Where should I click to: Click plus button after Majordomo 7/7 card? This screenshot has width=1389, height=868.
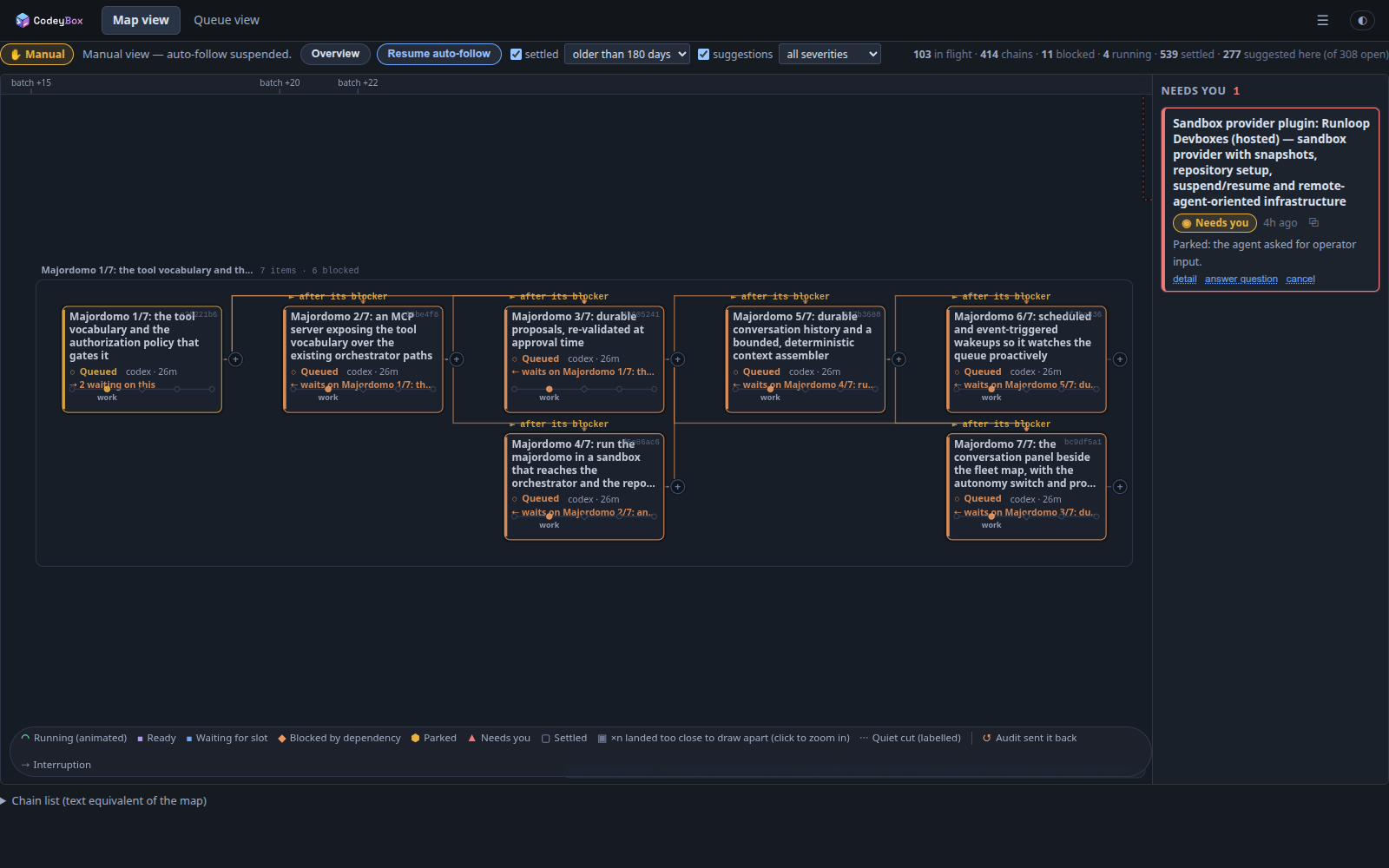point(1120,487)
